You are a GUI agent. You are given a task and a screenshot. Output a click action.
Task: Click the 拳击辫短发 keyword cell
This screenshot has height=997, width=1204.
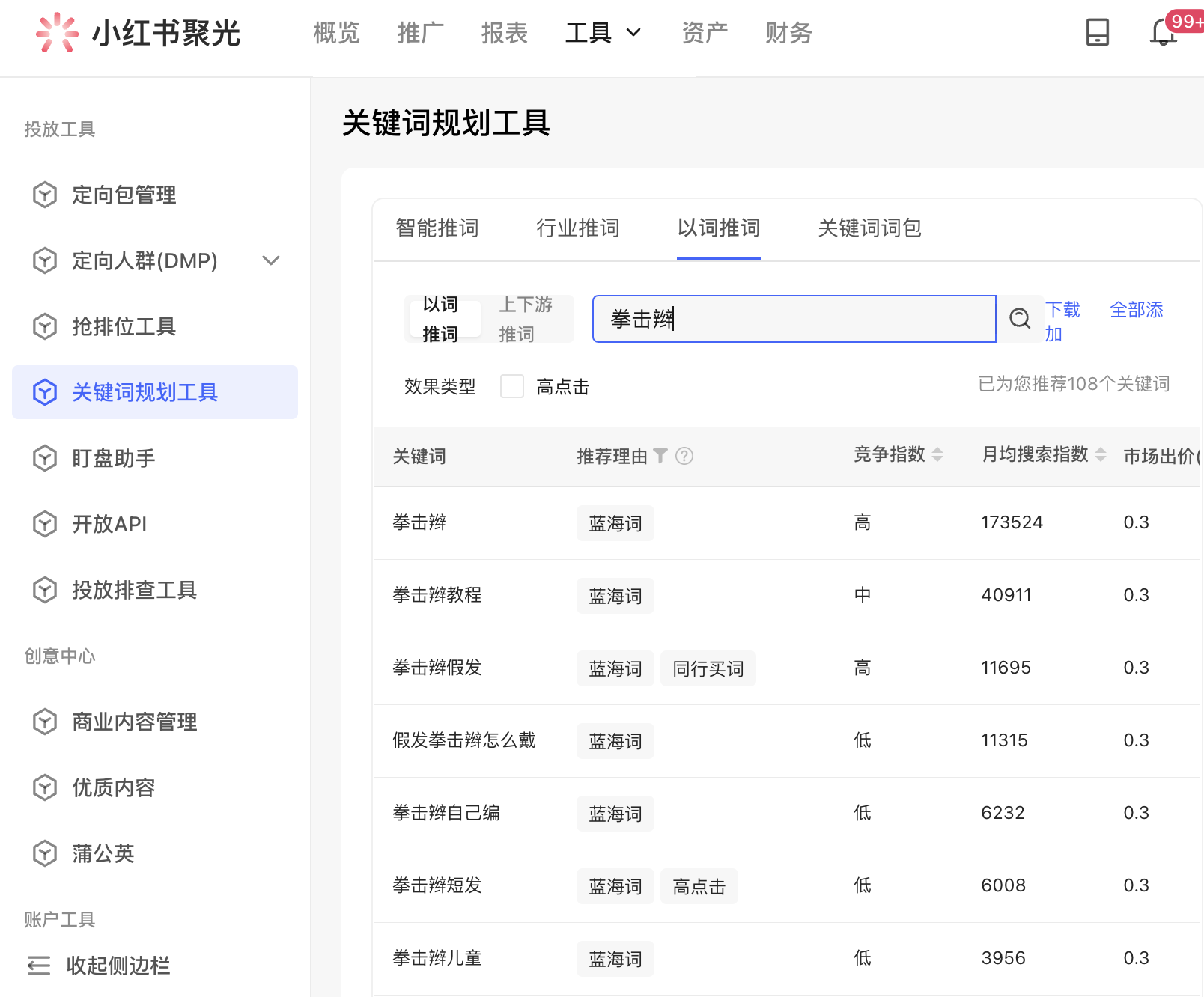point(437,885)
